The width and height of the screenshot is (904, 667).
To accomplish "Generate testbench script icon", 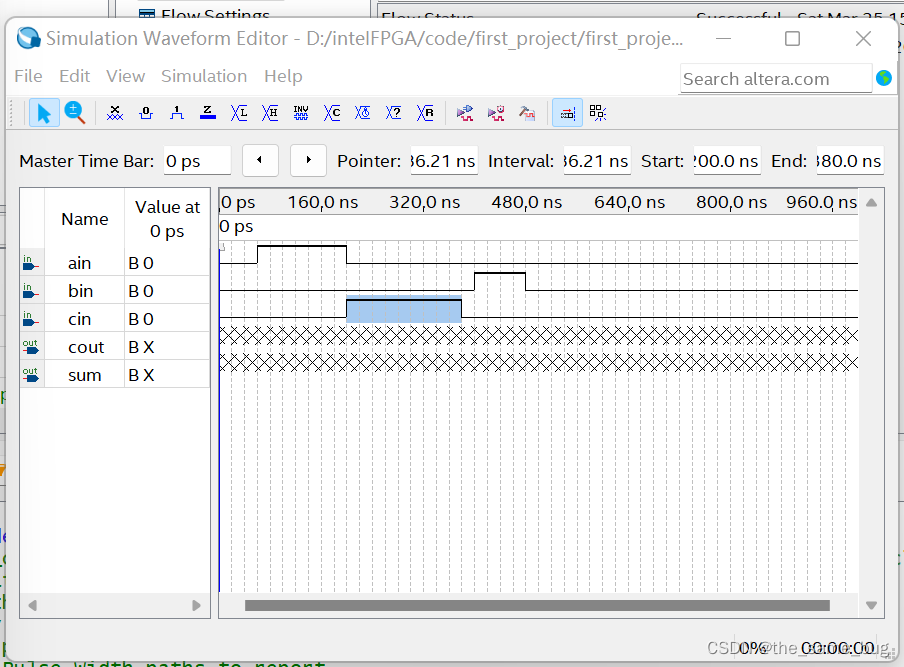I will pos(527,113).
